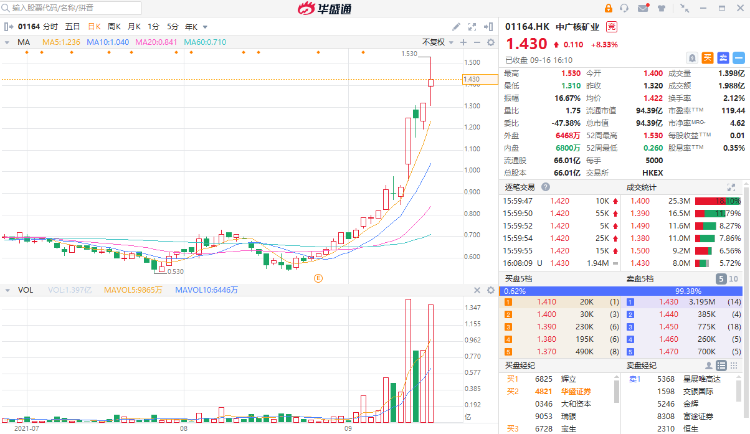This screenshot has height=434, width=750.
Task: Select 年K yearly candlestick tab
Action: [x=191, y=27]
